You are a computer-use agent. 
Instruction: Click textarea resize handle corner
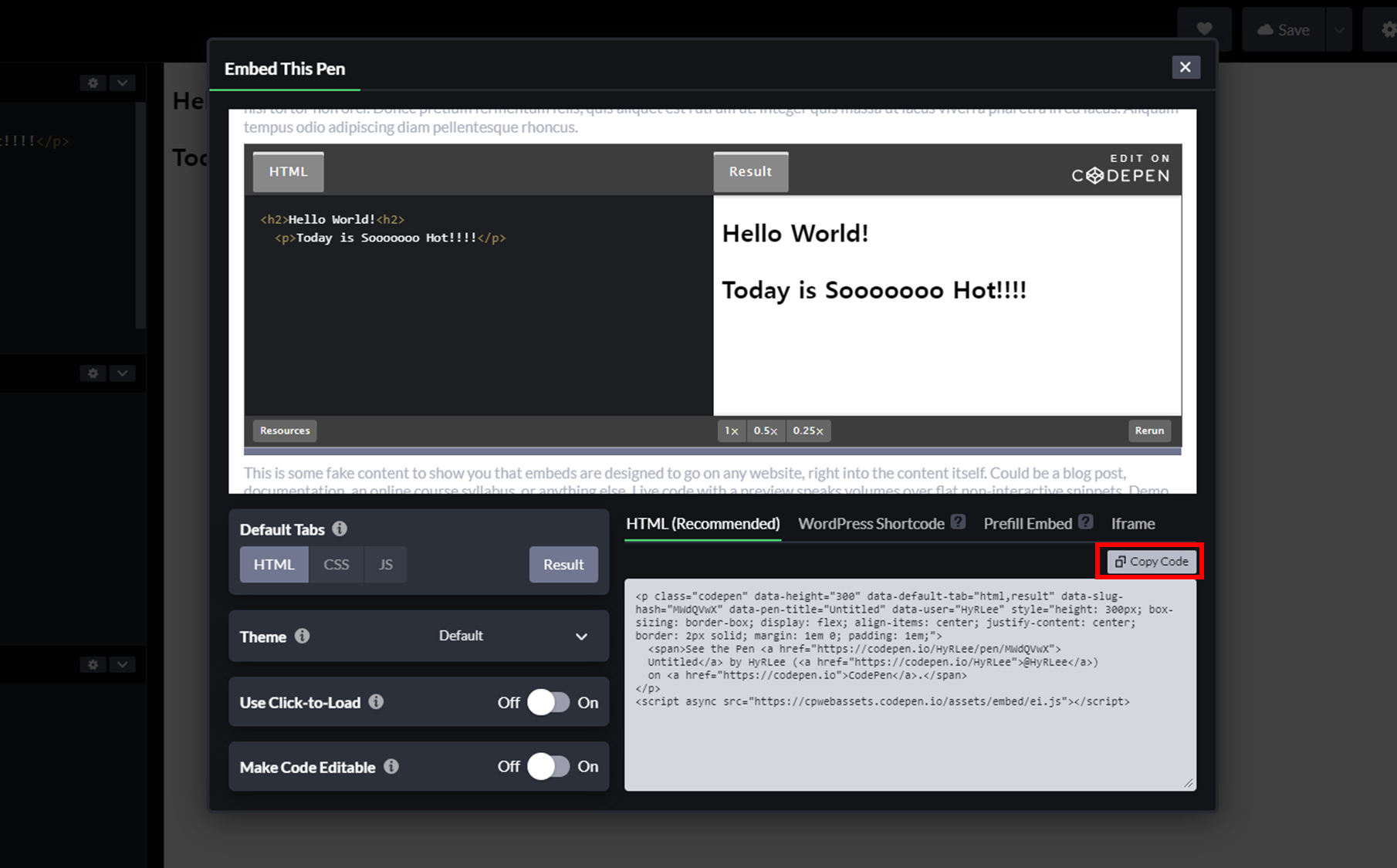[x=1189, y=783]
